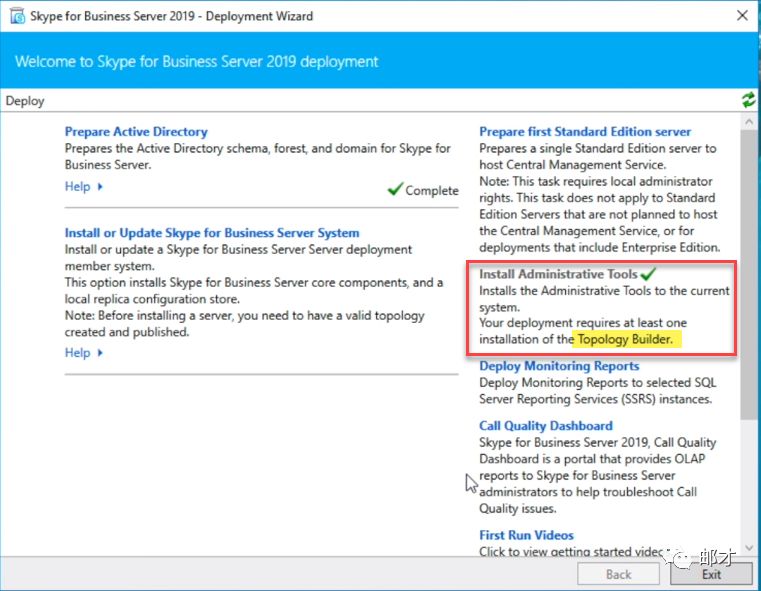The height and width of the screenshot is (591, 761).
Task: Click the Deploy breadcrumb label
Action: (x=25, y=101)
